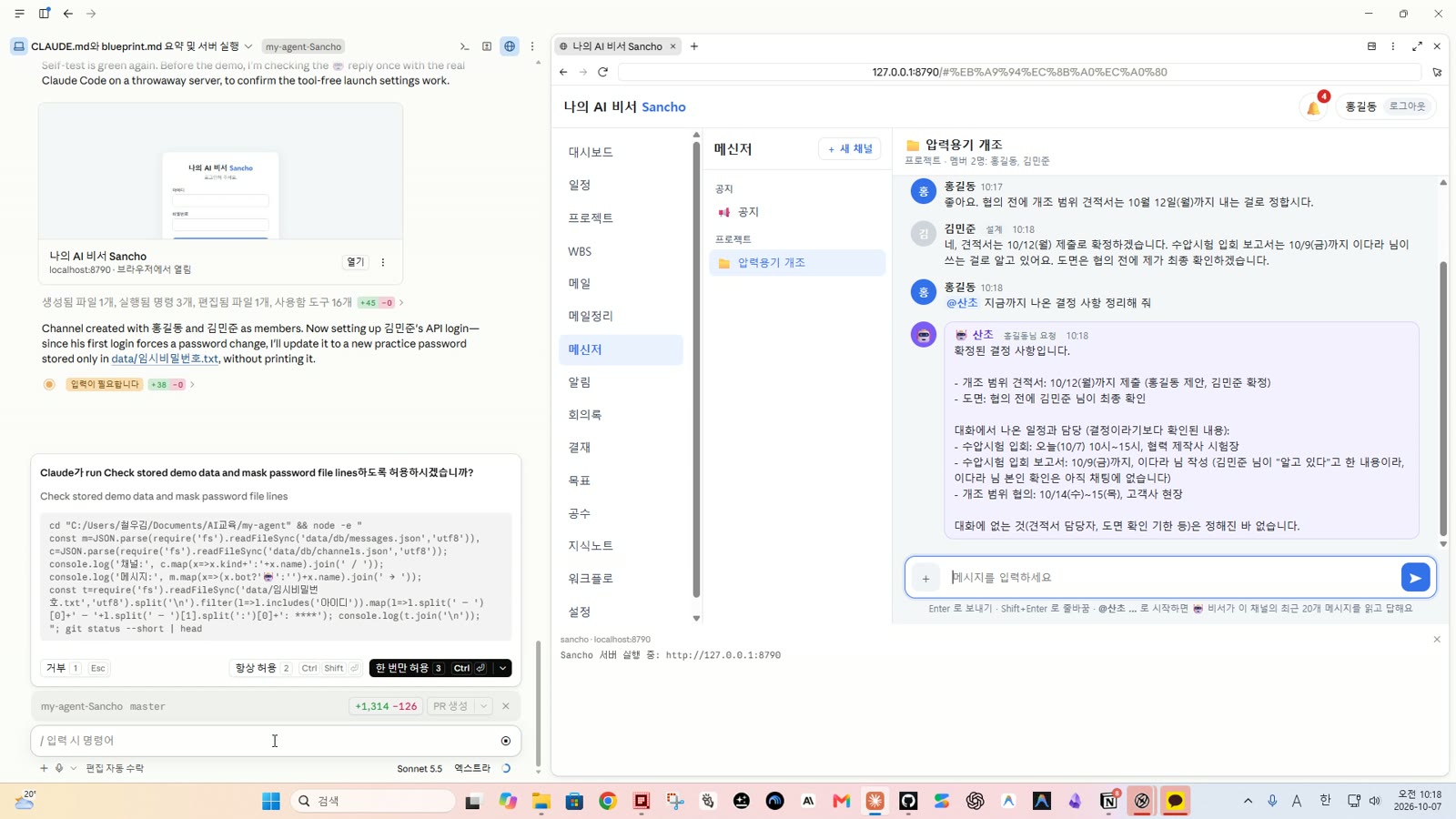Send message with blue arrow button
This screenshot has height=819, width=1456.
[x=1415, y=577]
